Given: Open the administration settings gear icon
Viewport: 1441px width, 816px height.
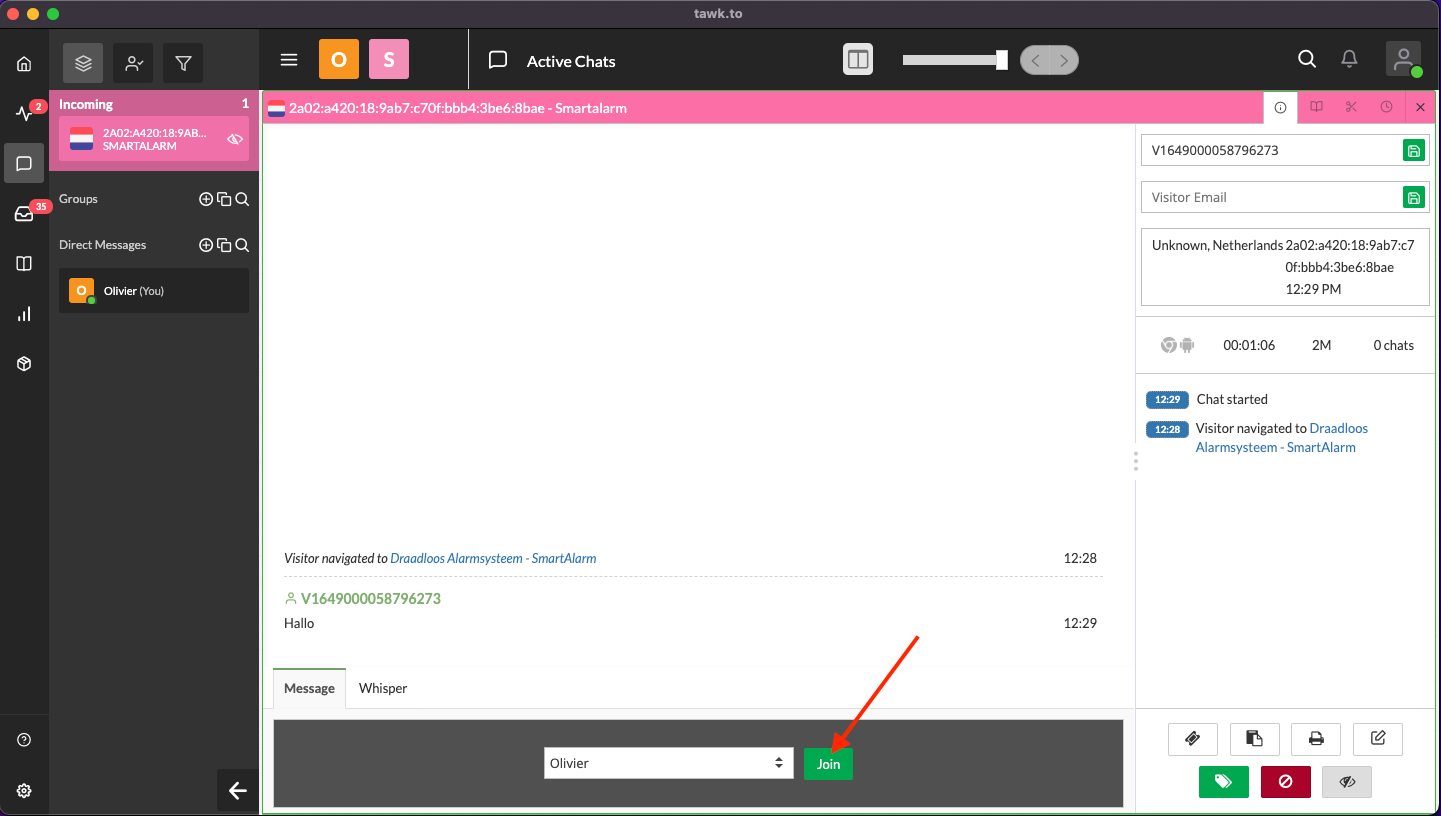Looking at the screenshot, I should click(24, 790).
